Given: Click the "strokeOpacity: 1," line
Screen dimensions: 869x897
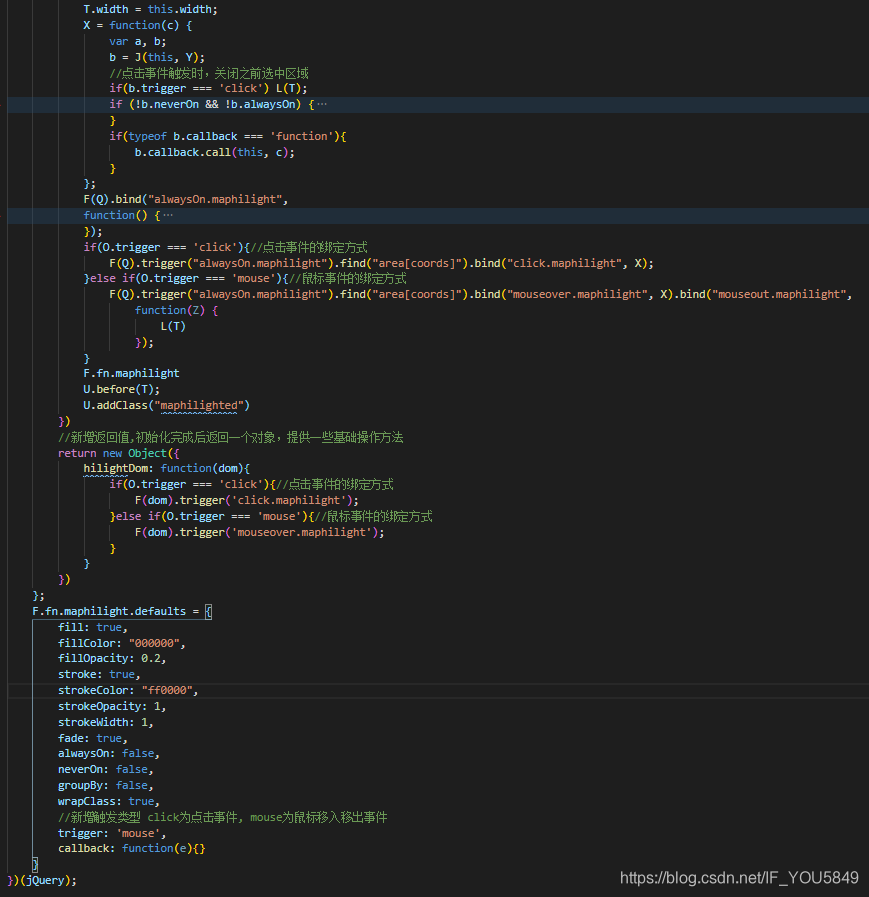Looking at the screenshot, I should pyautogui.click(x=112, y=706).
